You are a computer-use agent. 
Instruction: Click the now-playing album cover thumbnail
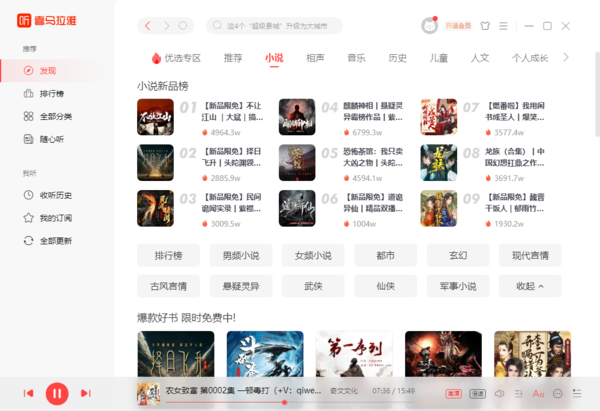pos(149,394)
